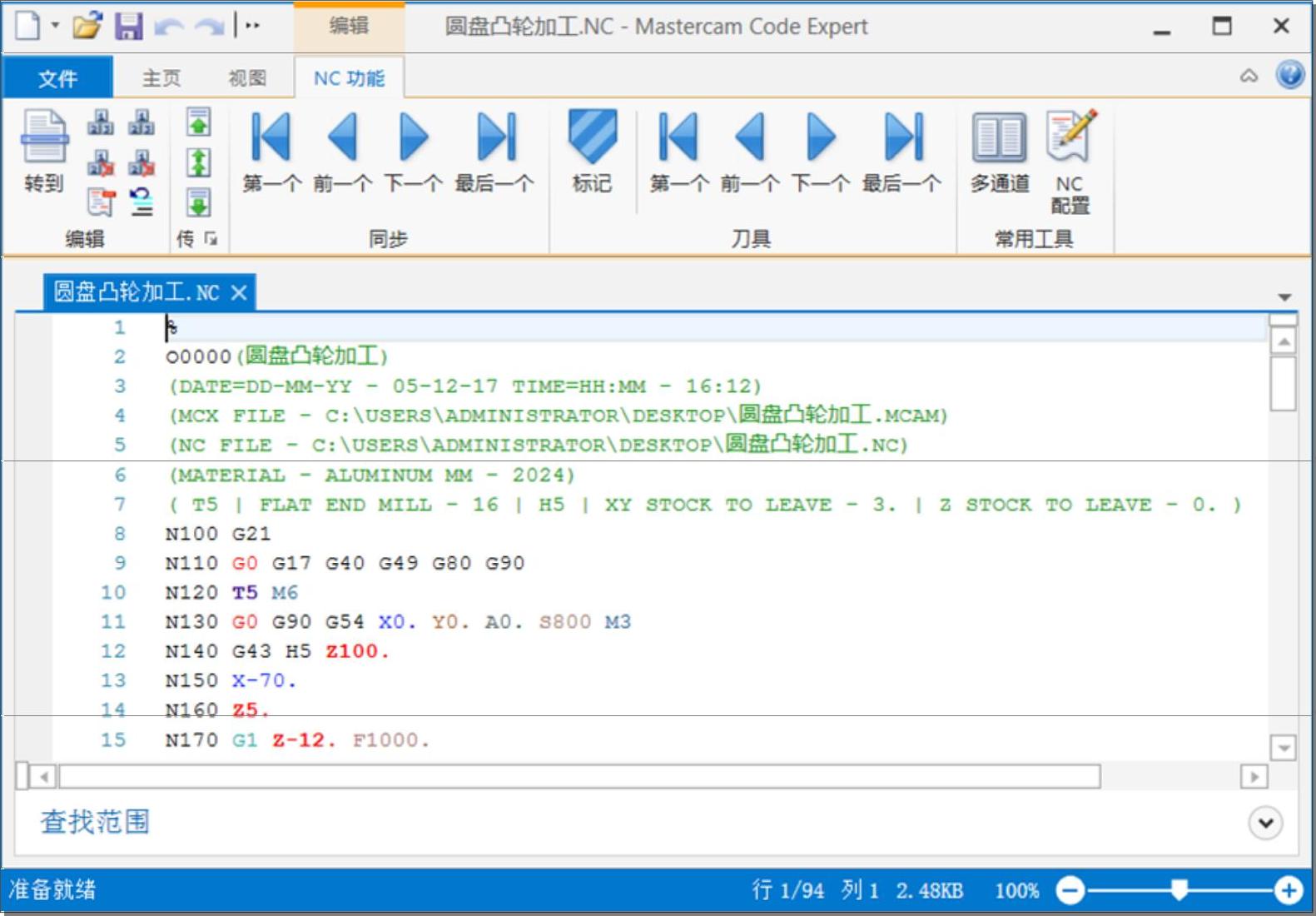Screen dimensions: 1316x916
Task: Open the New file dropdown arrow
Action: point(55,26)
